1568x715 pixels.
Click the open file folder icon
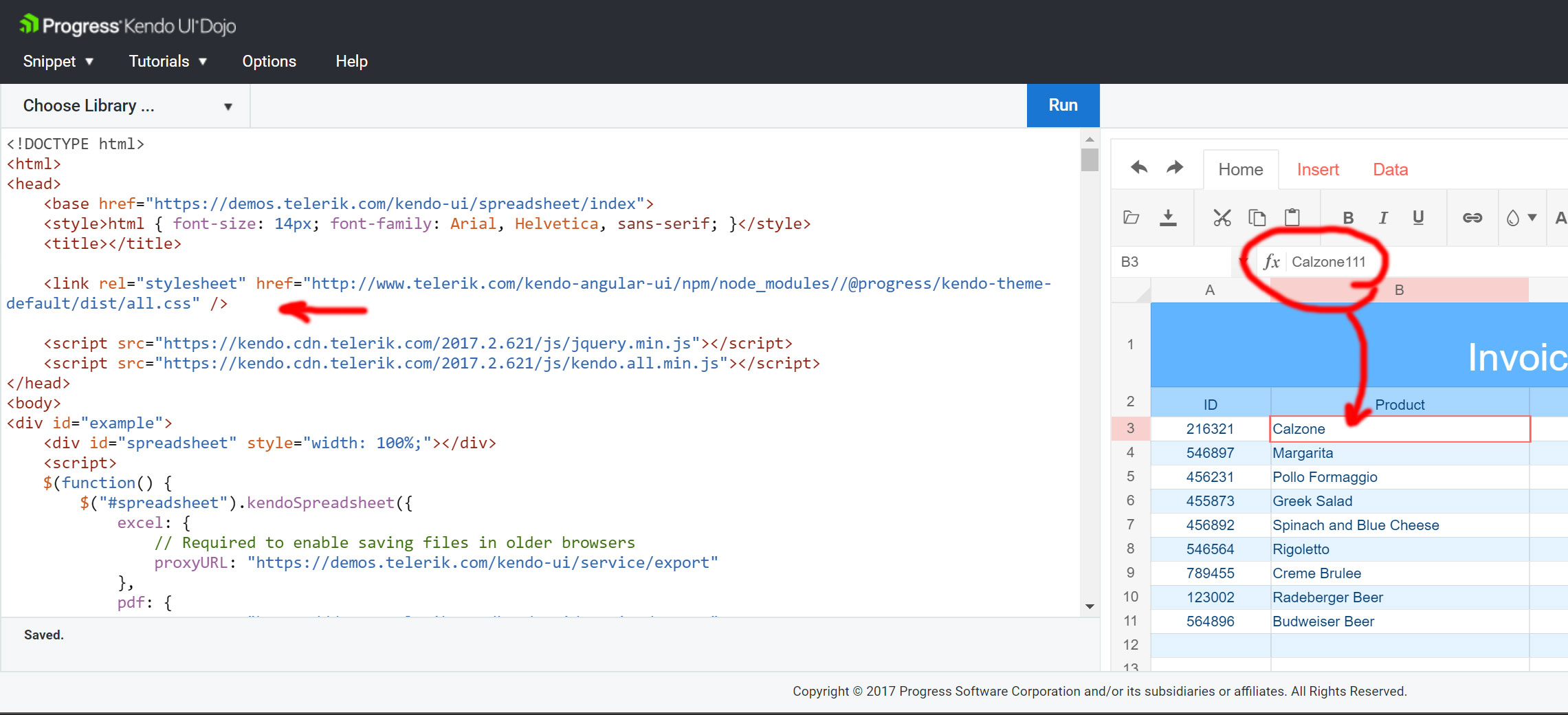click(x=1131, y=218)
